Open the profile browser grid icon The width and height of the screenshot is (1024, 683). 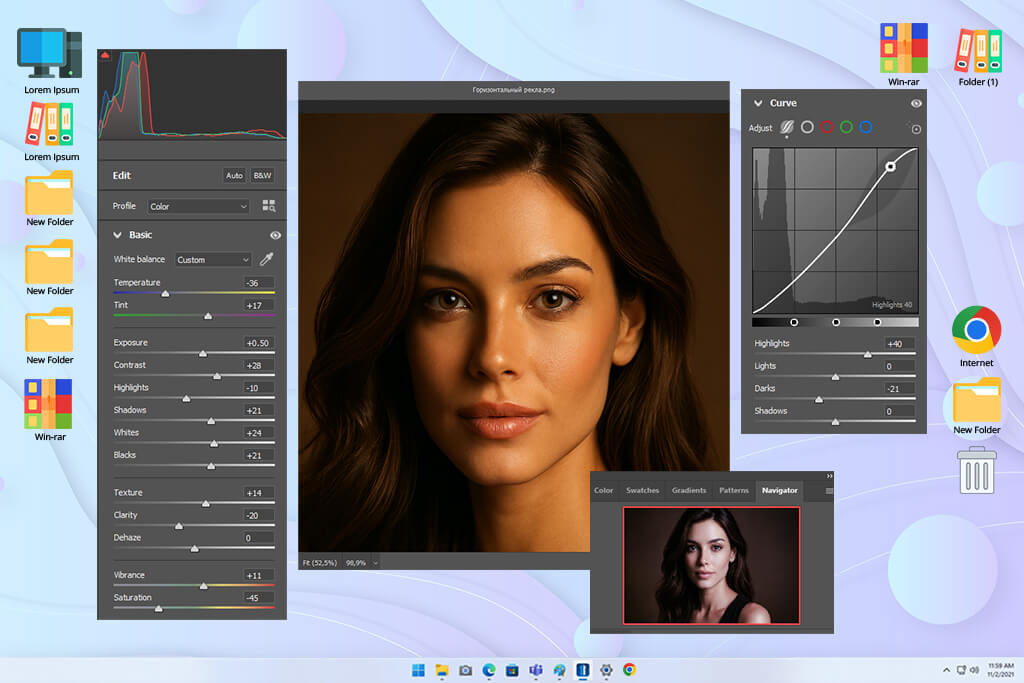point(268,206)
